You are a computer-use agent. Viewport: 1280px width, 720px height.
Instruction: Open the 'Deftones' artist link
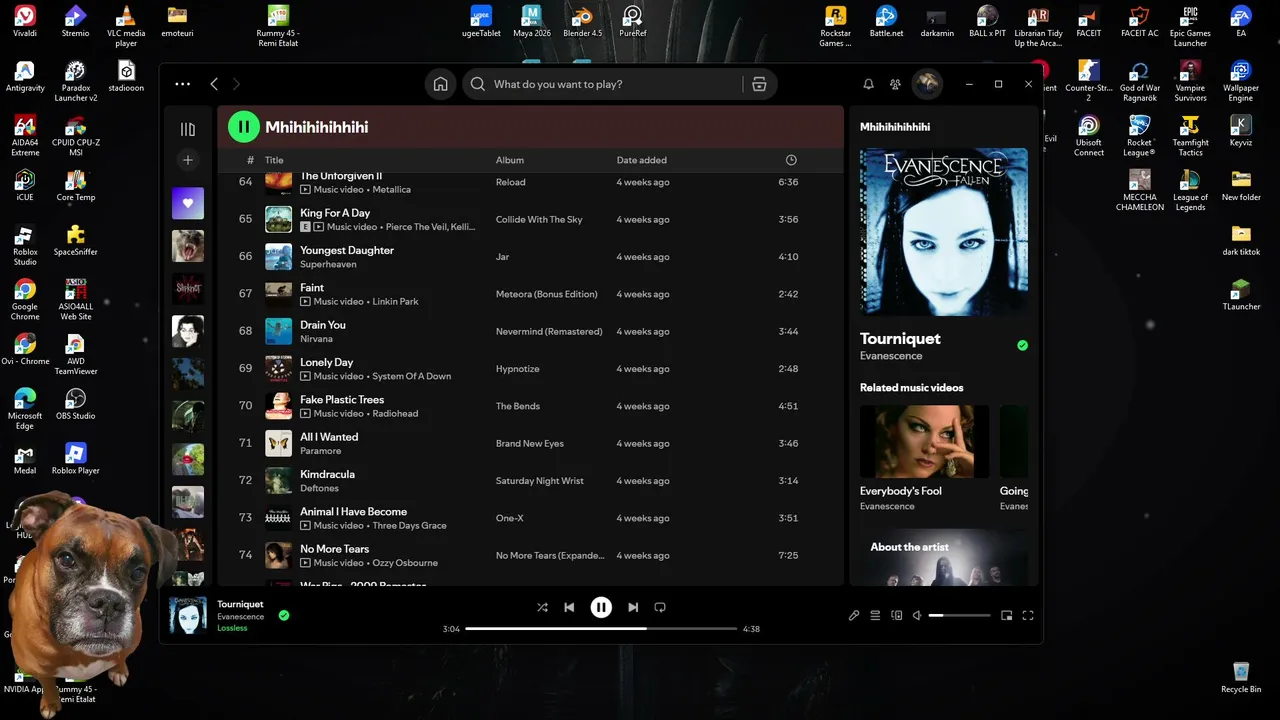(319, 488)
